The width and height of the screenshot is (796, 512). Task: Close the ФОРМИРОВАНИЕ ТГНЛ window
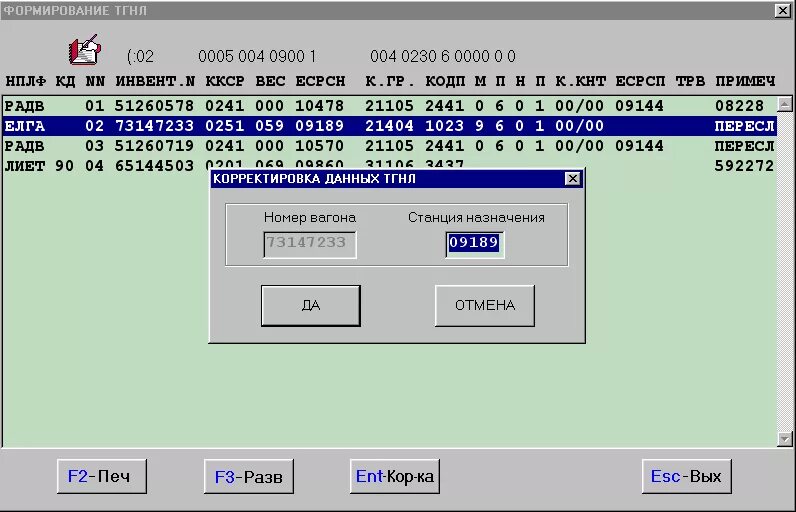pos(782,10)
